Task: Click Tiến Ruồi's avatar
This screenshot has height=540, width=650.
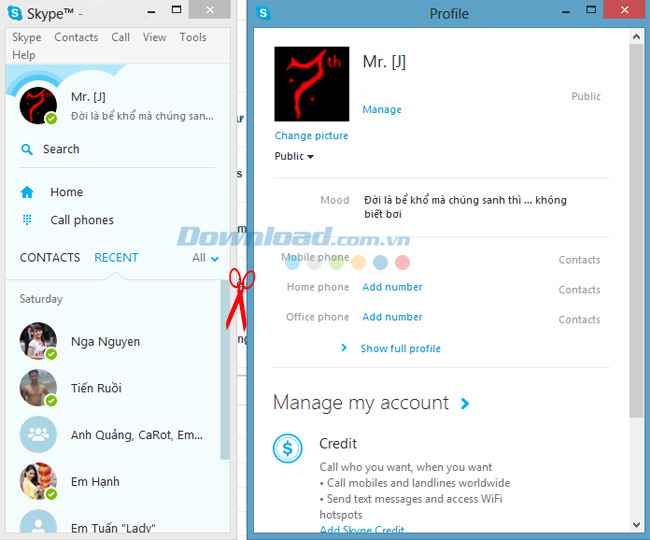Action: pos(38,388)
